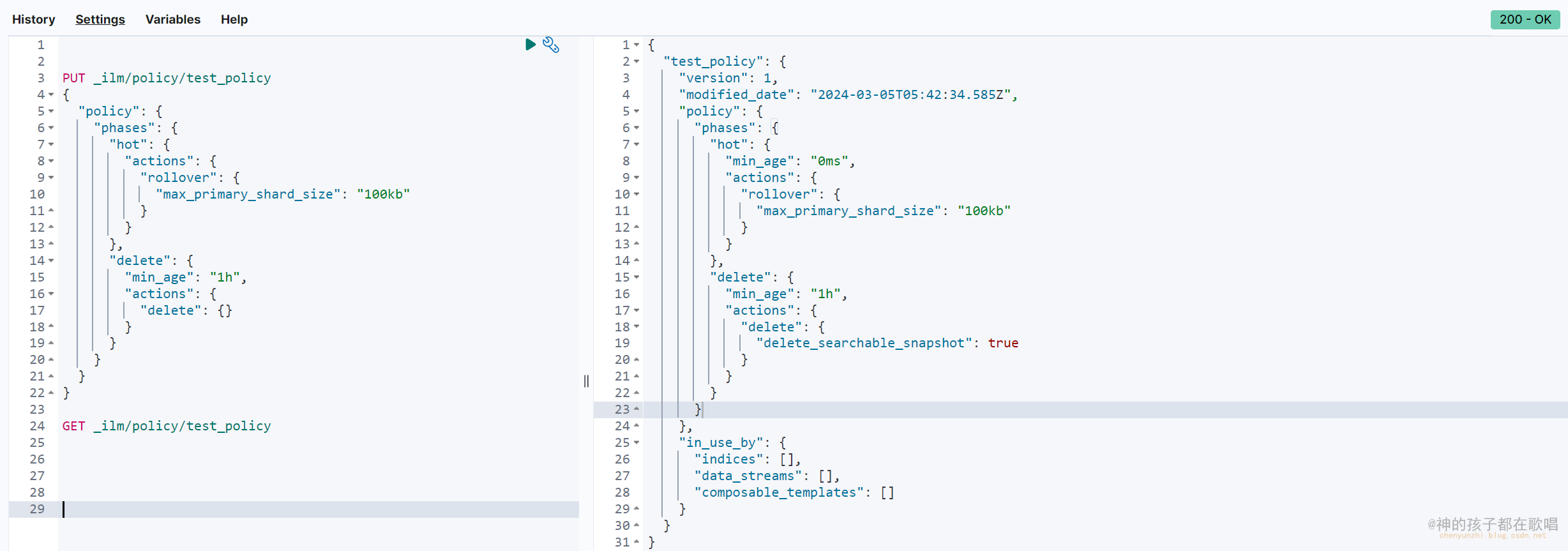Screen dimensions: 1568x551
Task: Collapse fold arrow at request line 4
Action: (51, 94)
